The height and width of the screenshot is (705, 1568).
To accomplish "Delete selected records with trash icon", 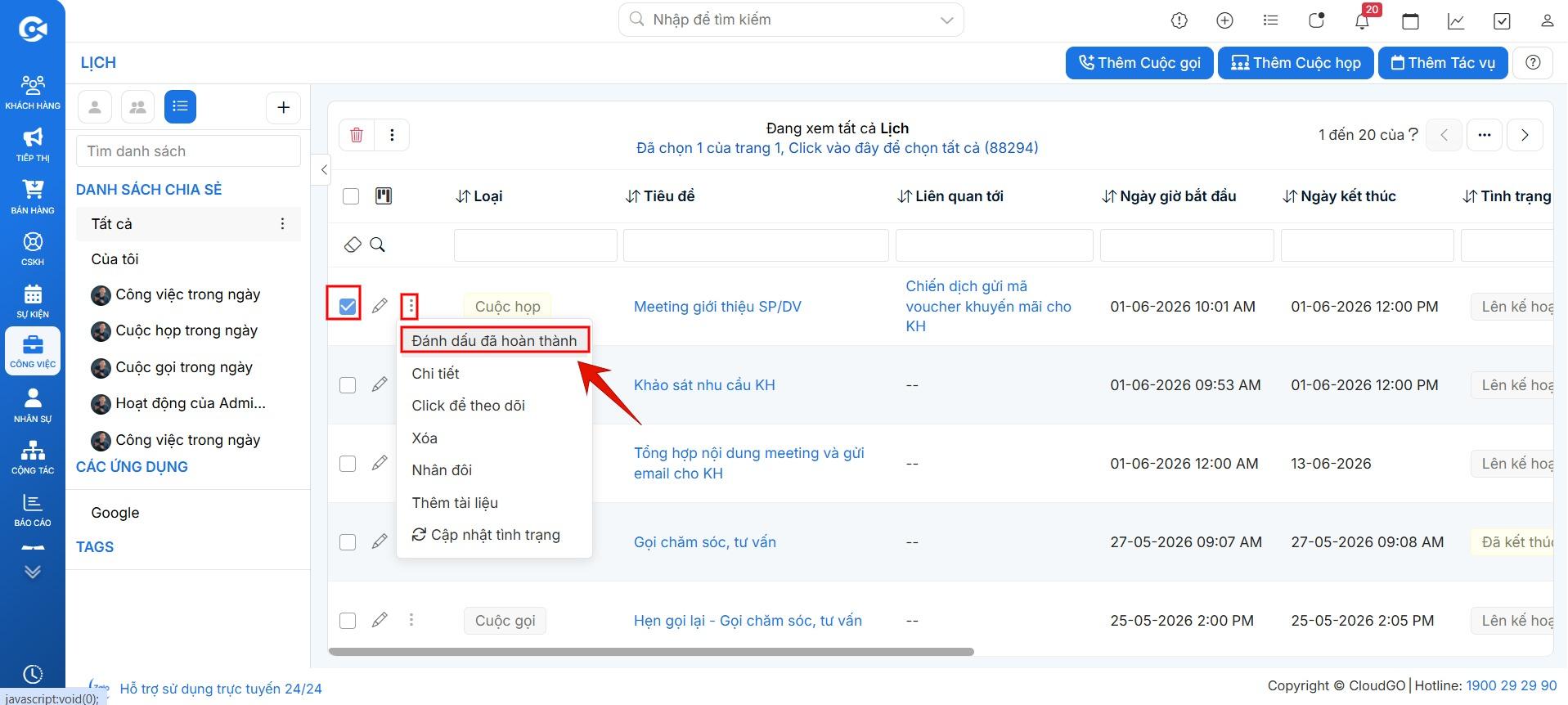I will (x=357, y=135).
